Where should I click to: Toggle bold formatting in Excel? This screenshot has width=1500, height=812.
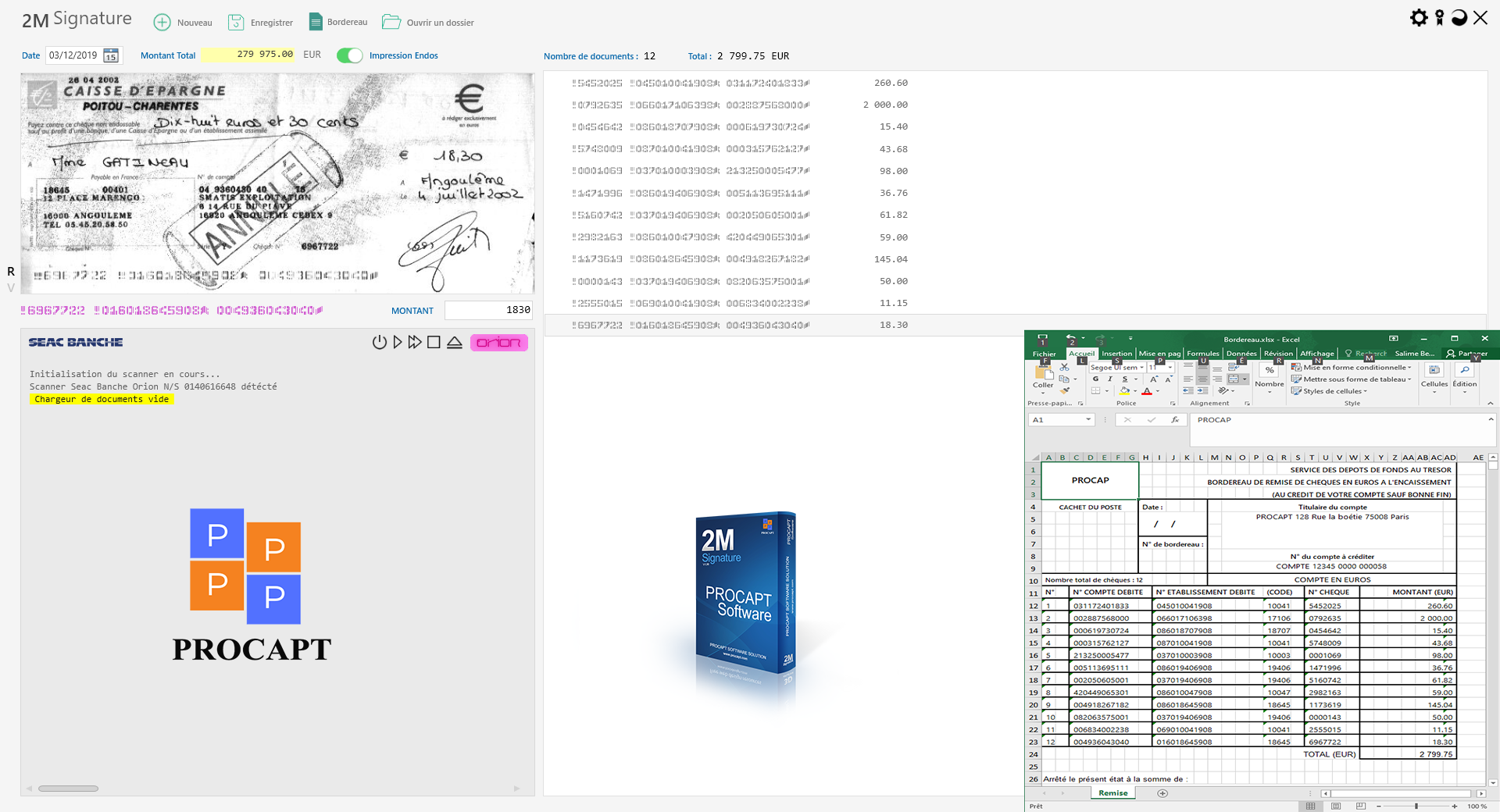coord(1095,379)
